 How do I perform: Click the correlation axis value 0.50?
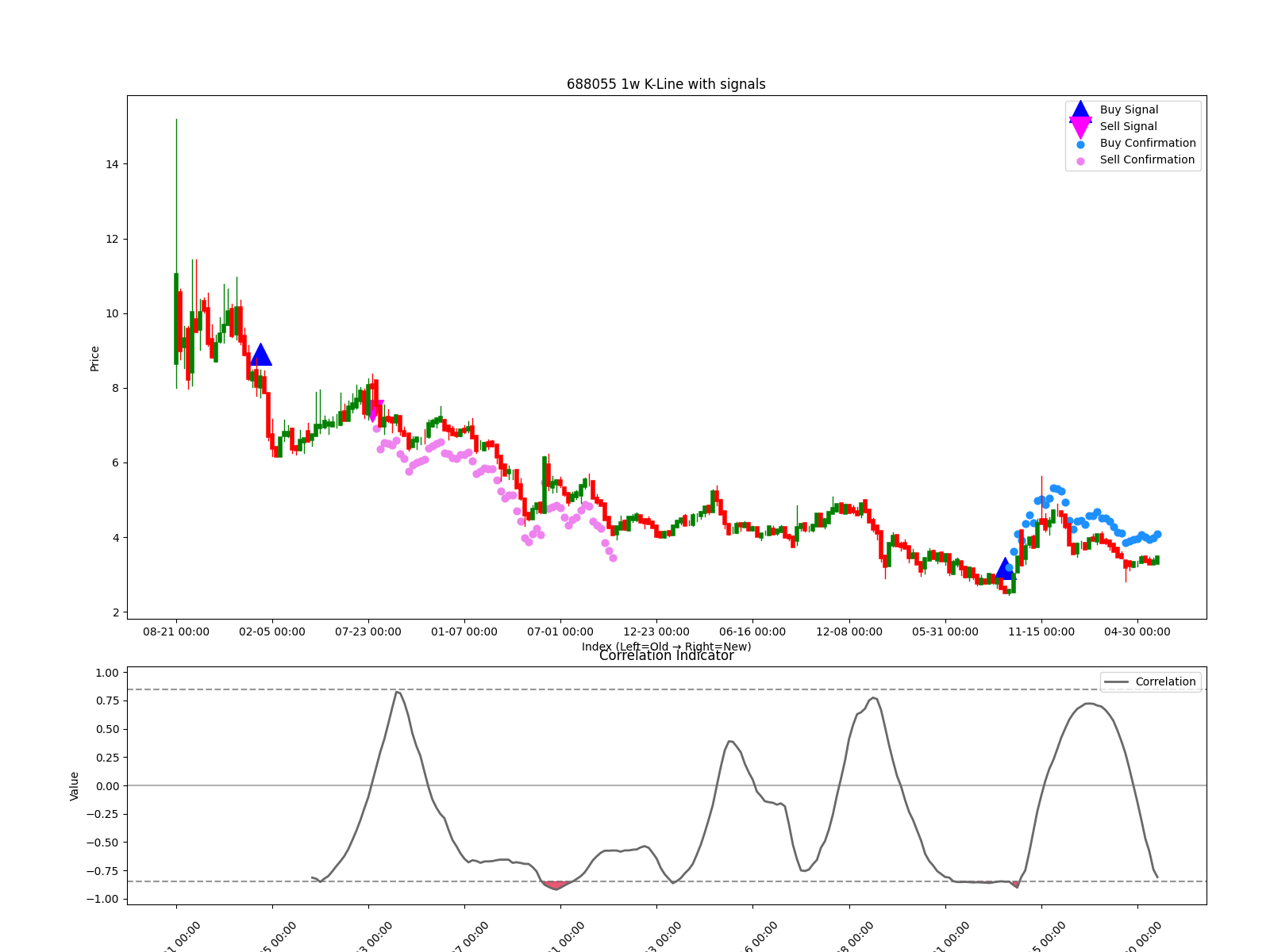pos(106,729)
